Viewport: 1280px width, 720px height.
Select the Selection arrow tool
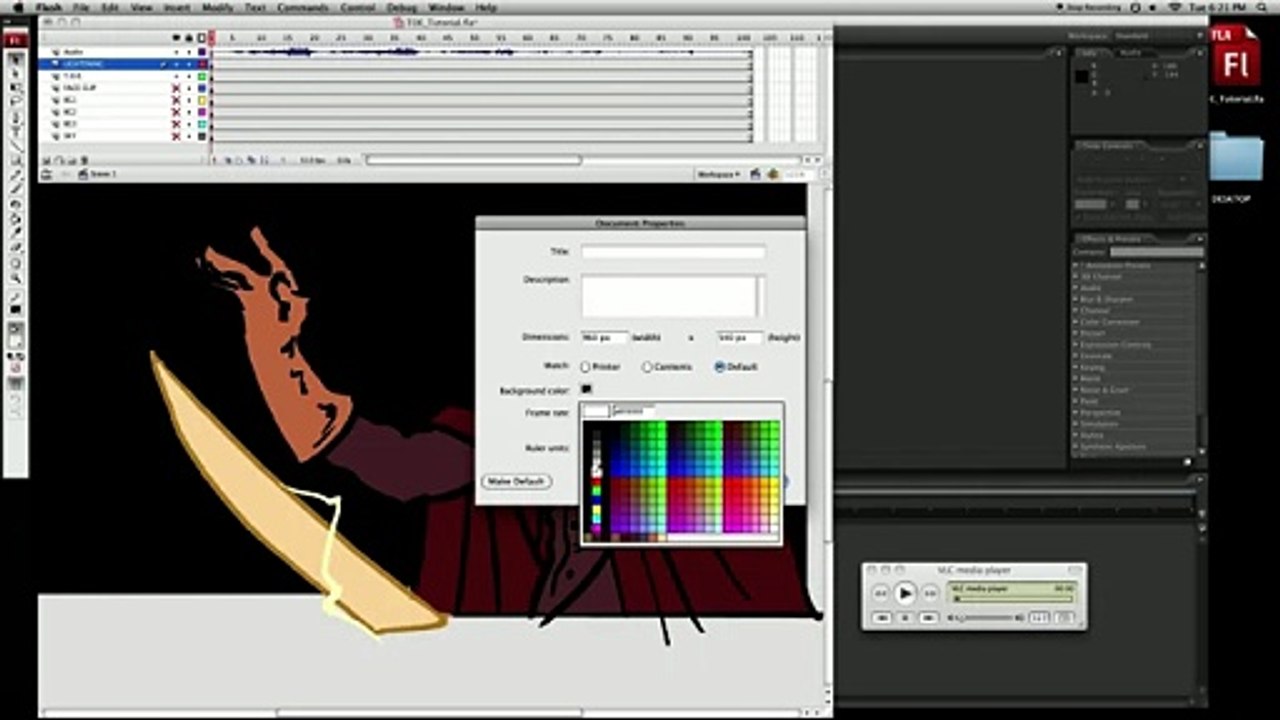pyautogui.click(x=16, y=60)
